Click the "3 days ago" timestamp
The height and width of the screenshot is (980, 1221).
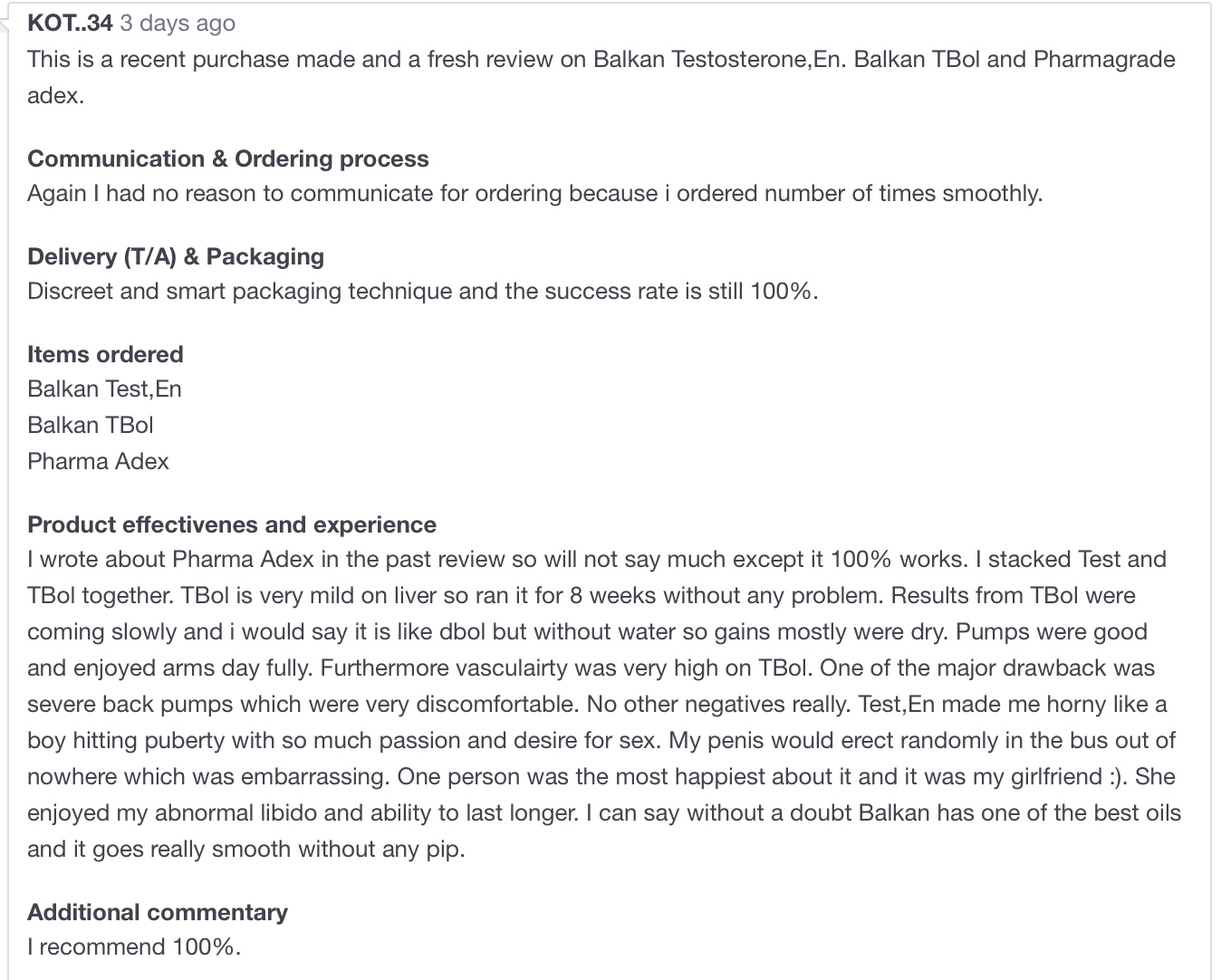point(178,24)
